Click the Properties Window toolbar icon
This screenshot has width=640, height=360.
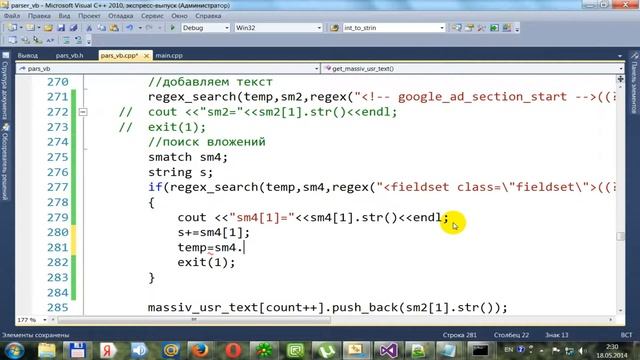(469, 28)
